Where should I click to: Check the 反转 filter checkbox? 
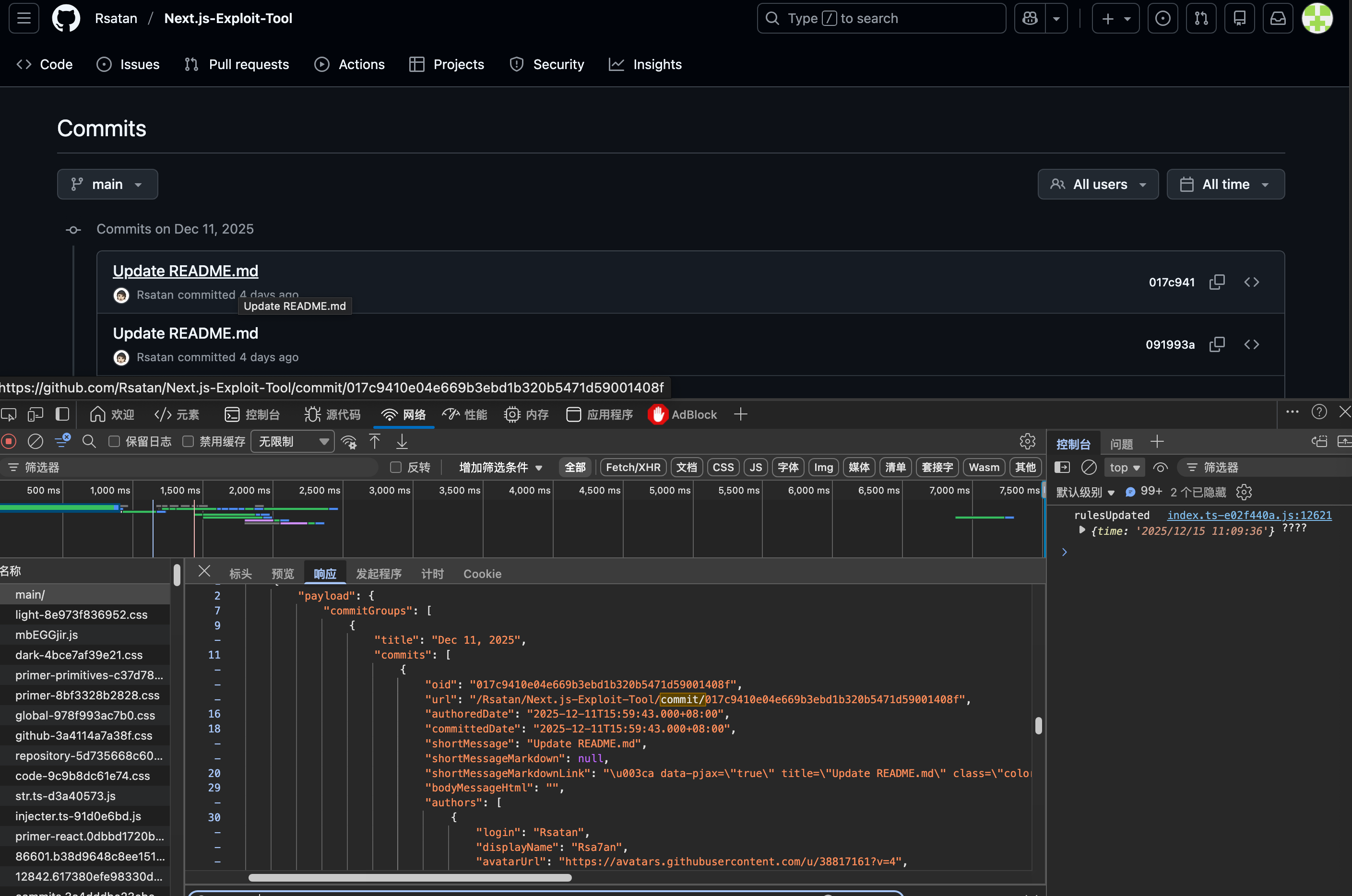pyautogui.click(x=395, y=468)
